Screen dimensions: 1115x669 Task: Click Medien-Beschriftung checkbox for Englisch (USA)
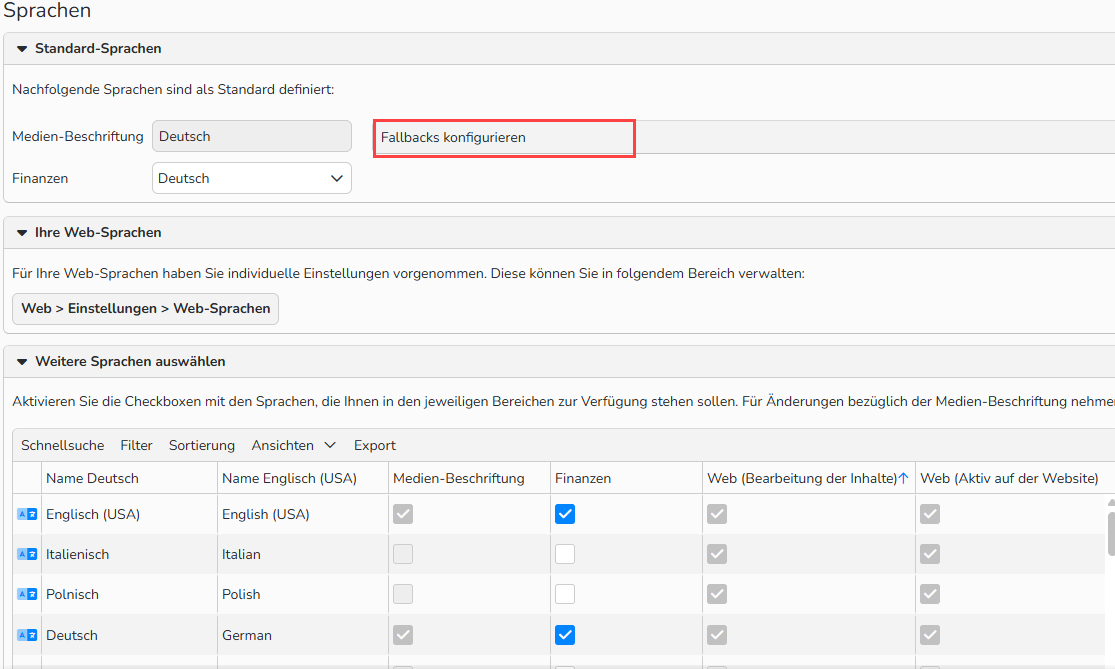point(403,514)
